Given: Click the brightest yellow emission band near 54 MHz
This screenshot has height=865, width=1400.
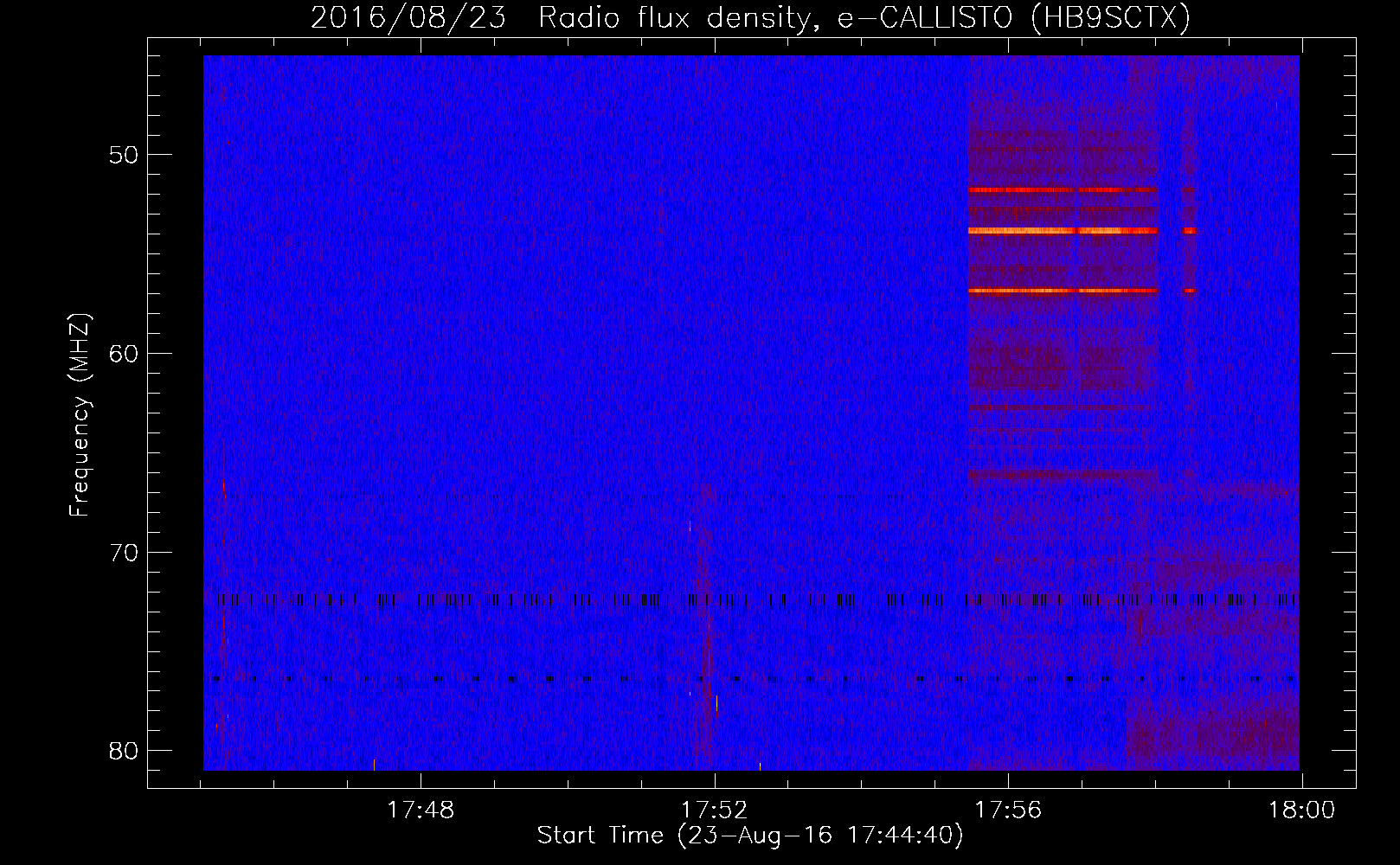Looking at the screenshot, I should coord(1063,231).
